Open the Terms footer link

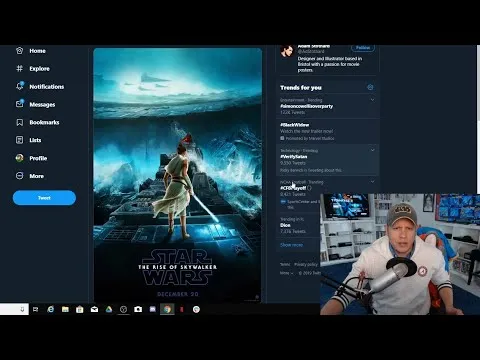[285, 264]
